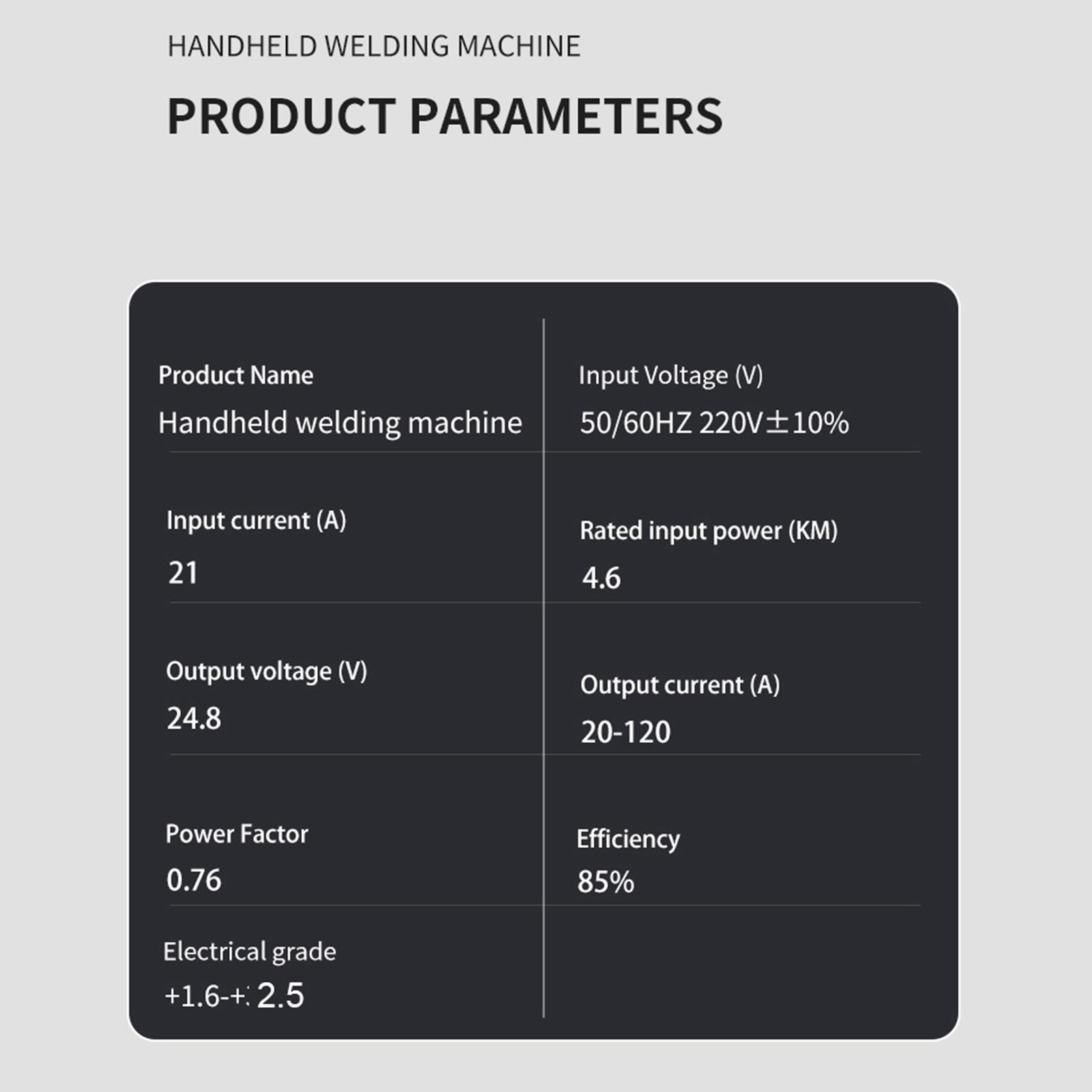Select the Input current (A) label

[x=256, y=520]
